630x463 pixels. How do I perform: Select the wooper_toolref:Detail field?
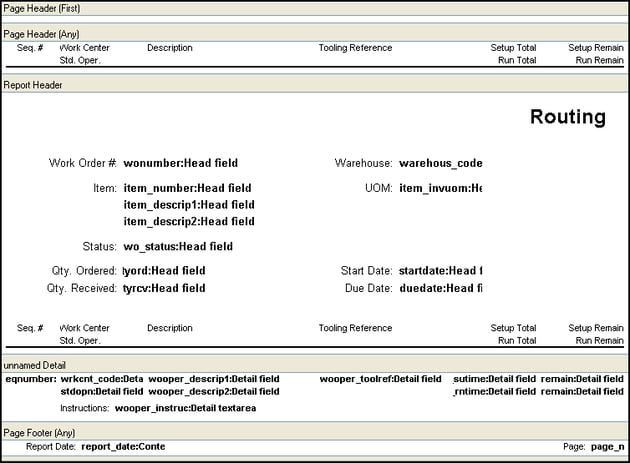[380, 379]
